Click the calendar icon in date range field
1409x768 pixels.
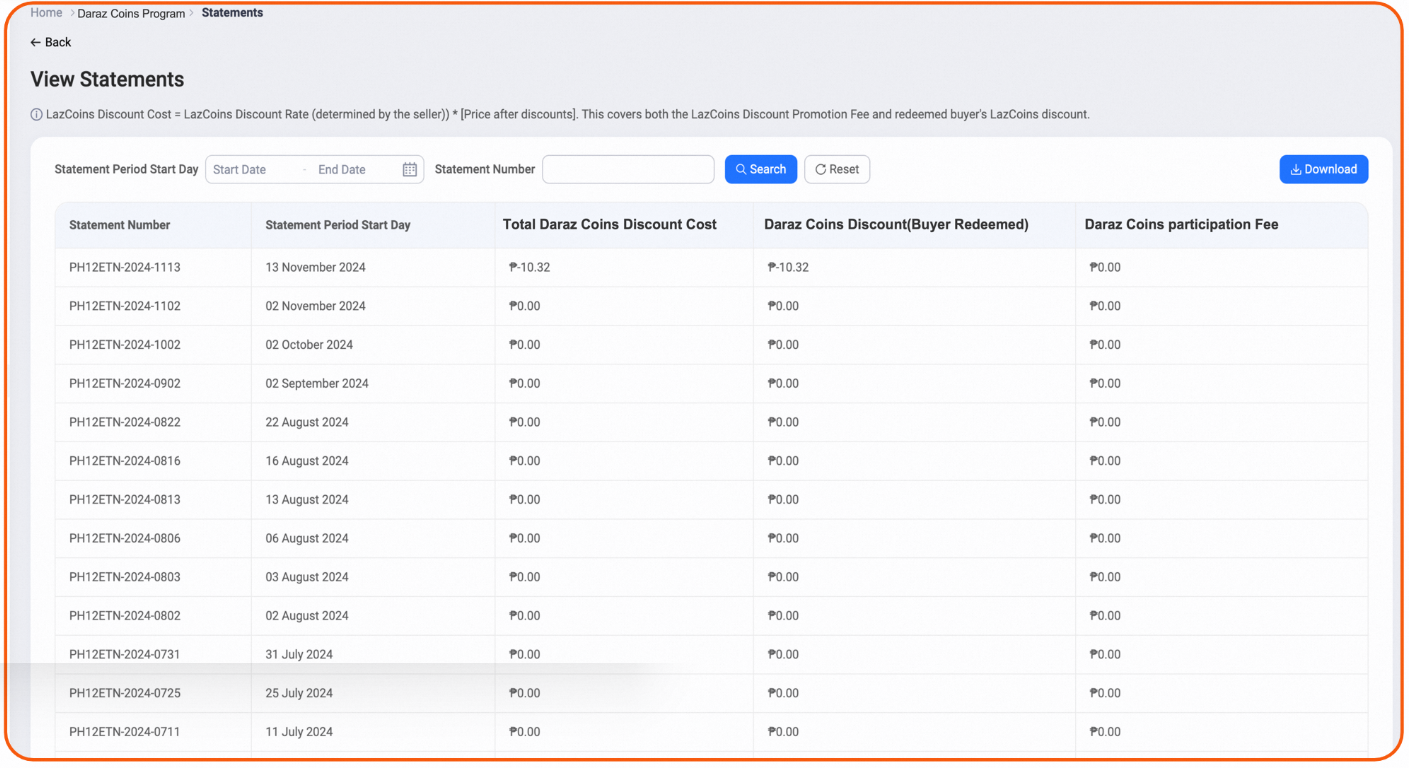409,170
